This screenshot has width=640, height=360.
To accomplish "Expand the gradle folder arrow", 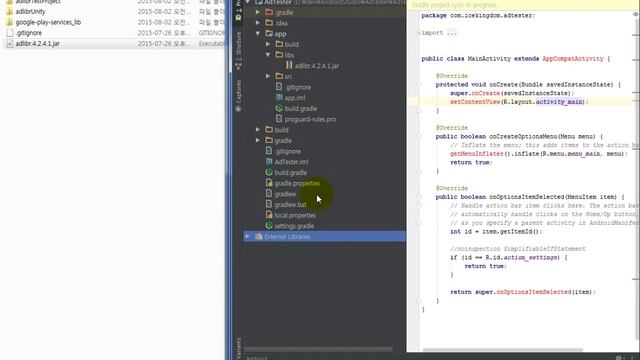I will click(258, 140).
